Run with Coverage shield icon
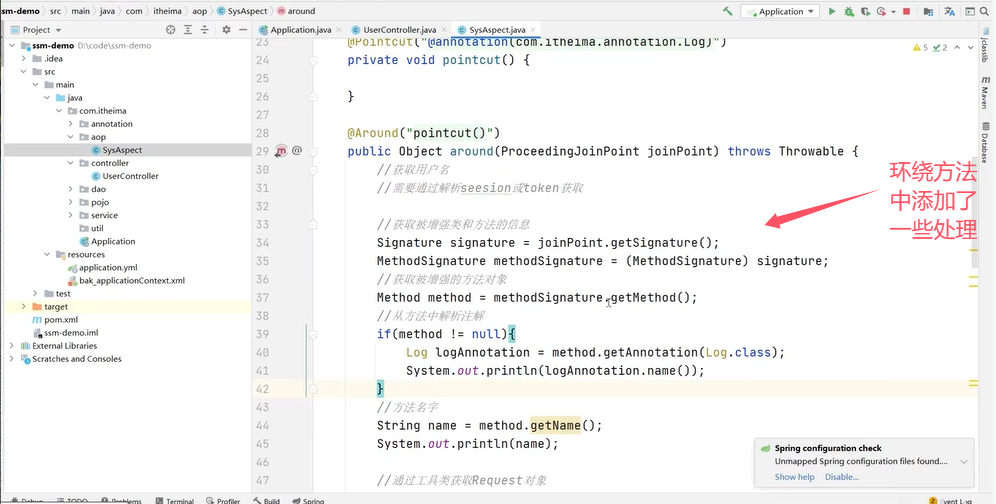The width and height of the screenshot is (996, 504). click(x=865, y=11)
